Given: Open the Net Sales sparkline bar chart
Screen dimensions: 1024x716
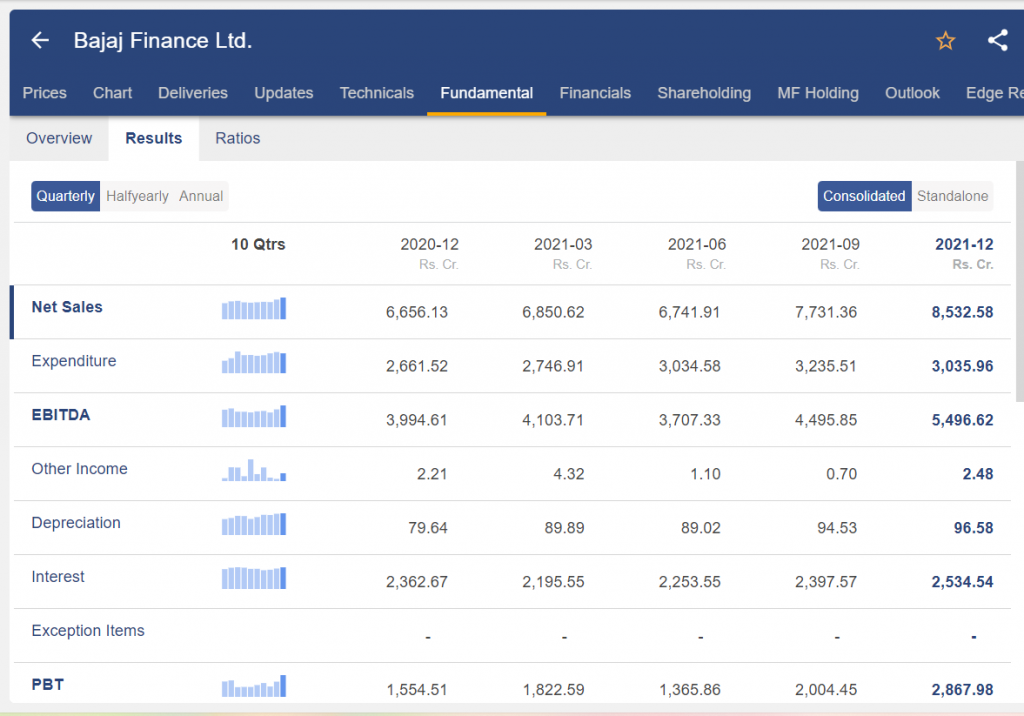Looking at the screenshot, I should pos(254,308).
